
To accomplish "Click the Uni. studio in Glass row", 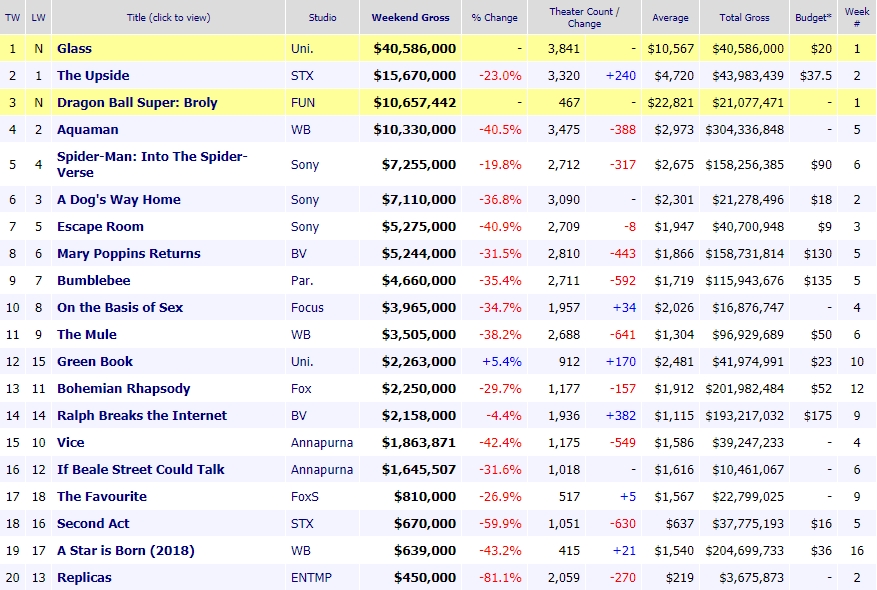I will point(302,49).
